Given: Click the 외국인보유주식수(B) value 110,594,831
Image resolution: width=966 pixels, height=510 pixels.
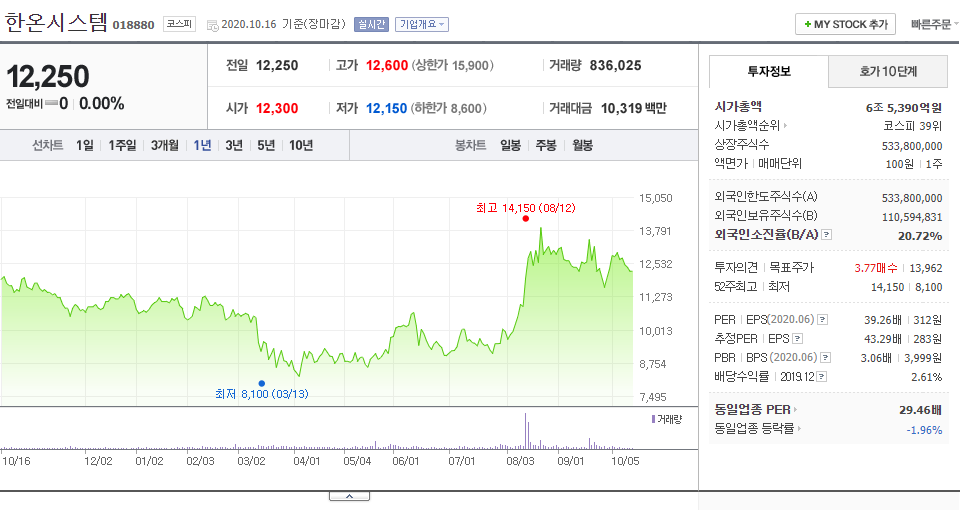Looking at the screenshot, I should (912, 217).
